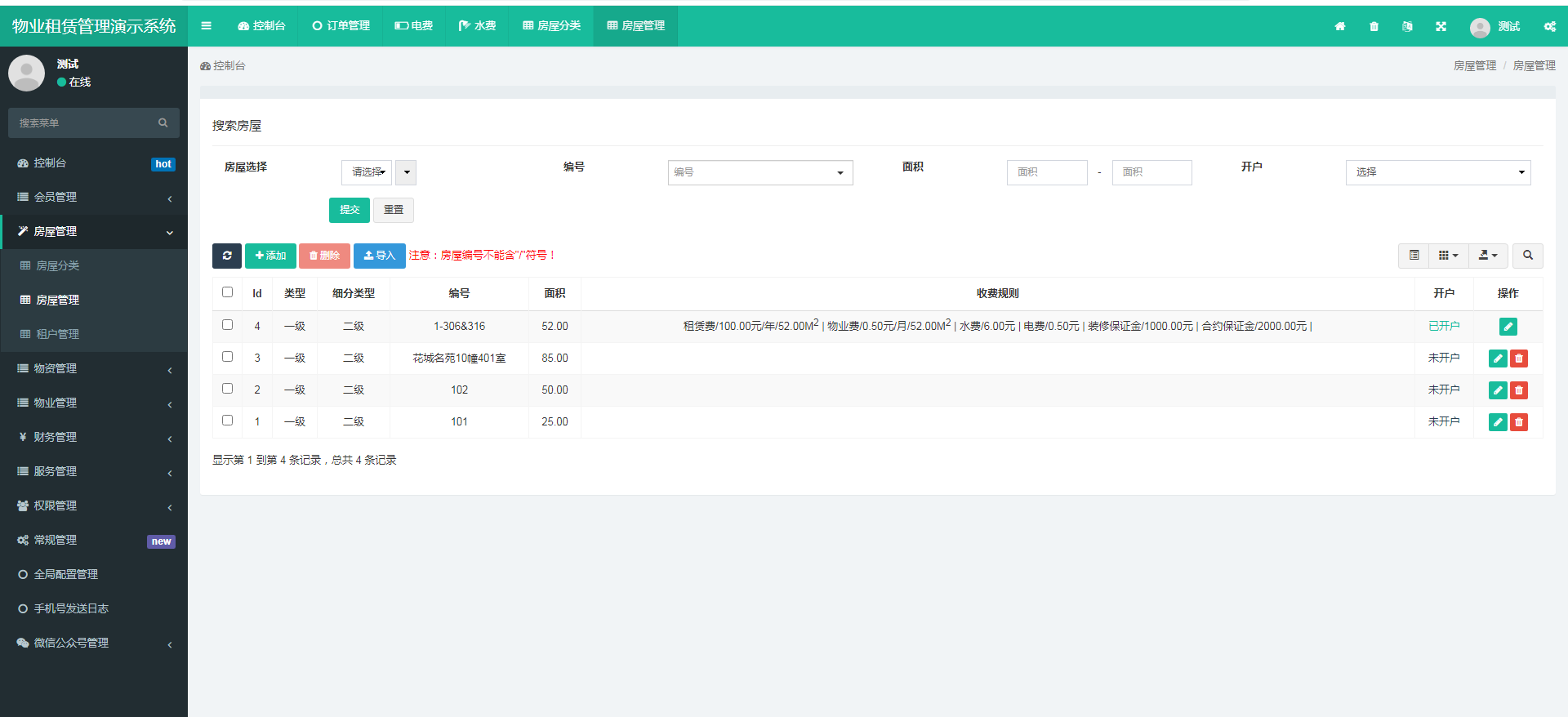Open the column display dropdown in toolbar

pyautogui.click(x=1448, y=256)
